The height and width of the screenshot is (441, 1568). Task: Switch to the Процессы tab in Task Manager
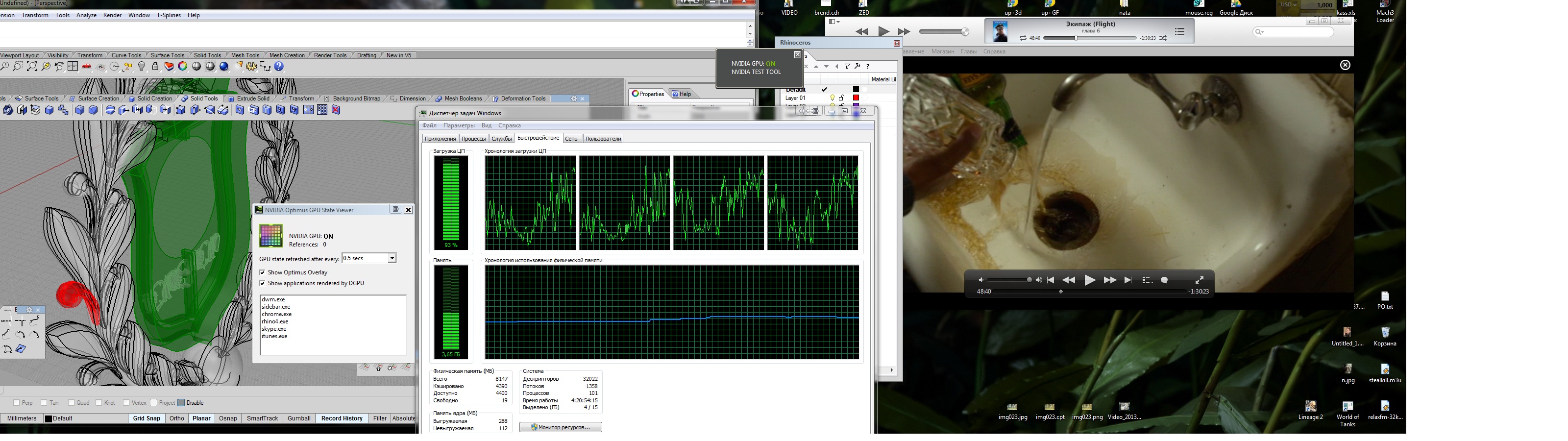[473, 139]
